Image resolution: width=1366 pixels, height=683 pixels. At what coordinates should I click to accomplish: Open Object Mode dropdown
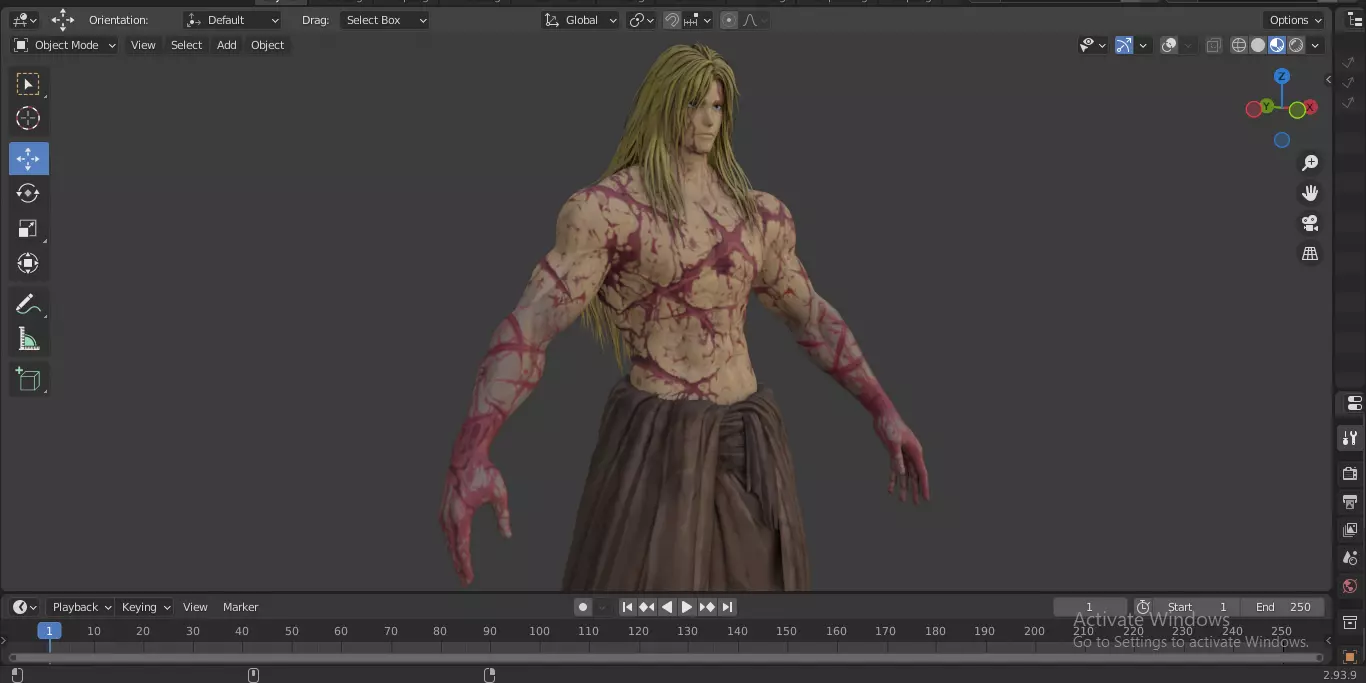(65, 45)
